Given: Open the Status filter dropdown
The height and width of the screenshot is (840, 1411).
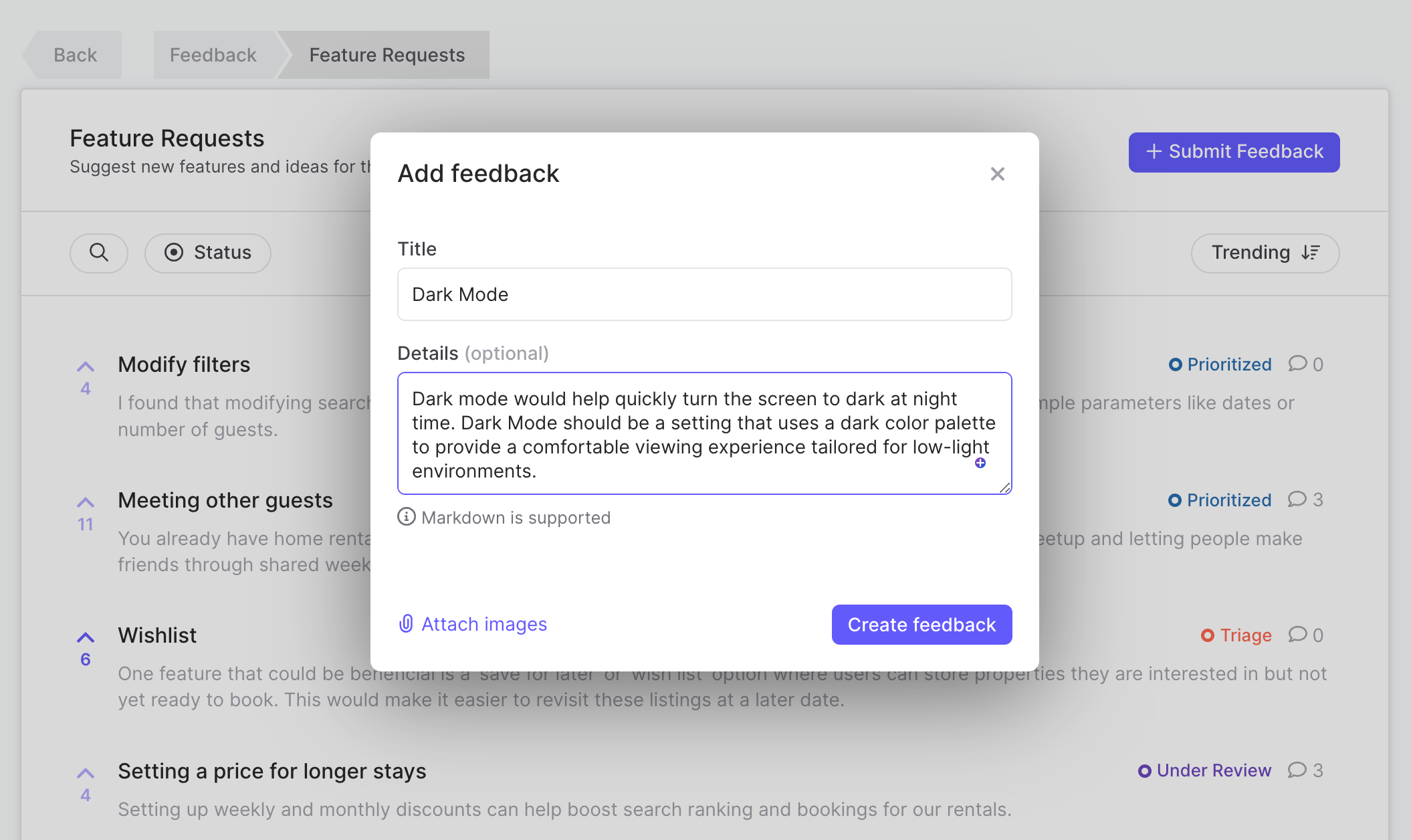Looking at the screenshot, I should point(207,253).
